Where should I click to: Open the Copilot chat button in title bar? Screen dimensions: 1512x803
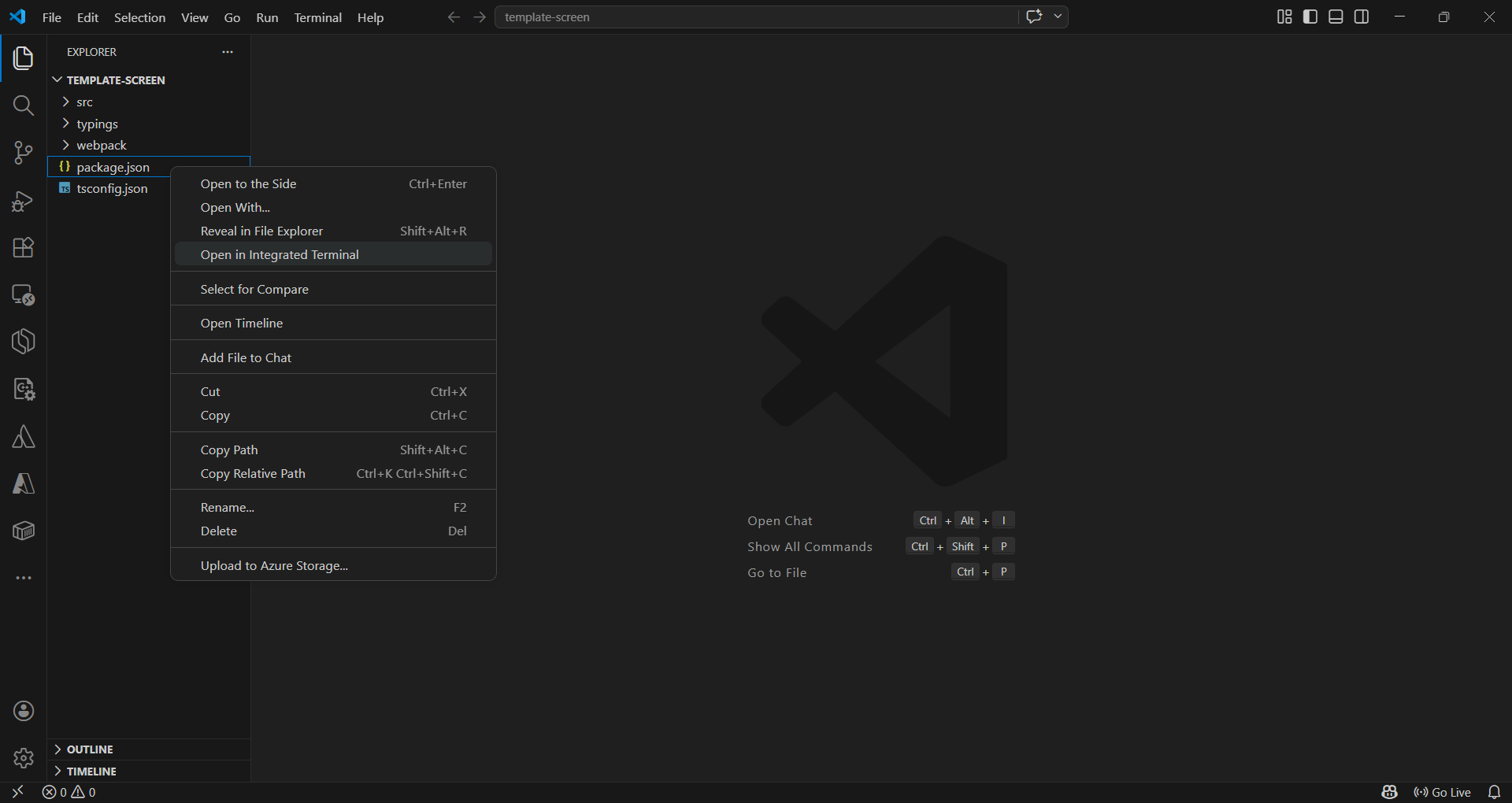(x=1034, y=17)
